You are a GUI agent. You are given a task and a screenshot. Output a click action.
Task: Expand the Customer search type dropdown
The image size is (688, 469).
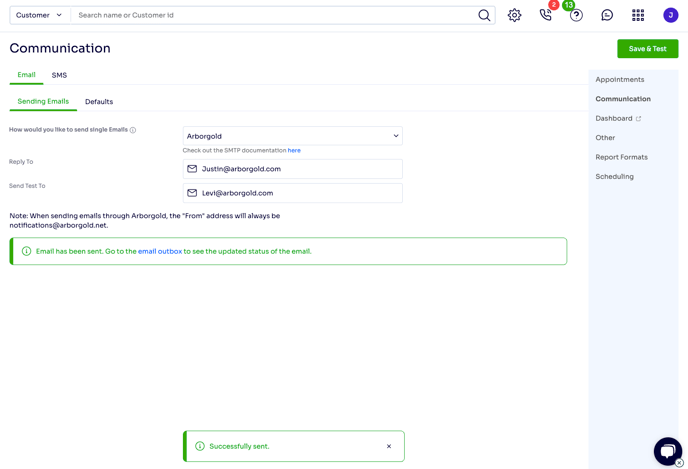(39, 15)
